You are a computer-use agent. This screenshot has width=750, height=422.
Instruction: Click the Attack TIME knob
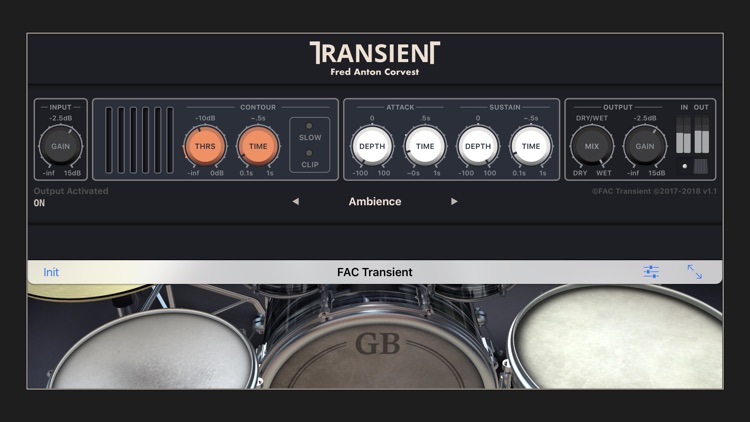coord(425,146)
